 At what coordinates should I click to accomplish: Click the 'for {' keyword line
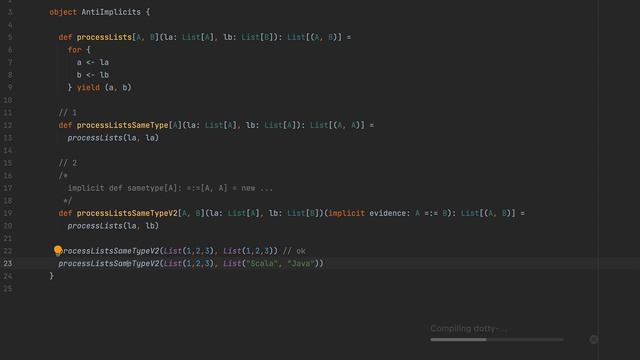pos(79,50)
